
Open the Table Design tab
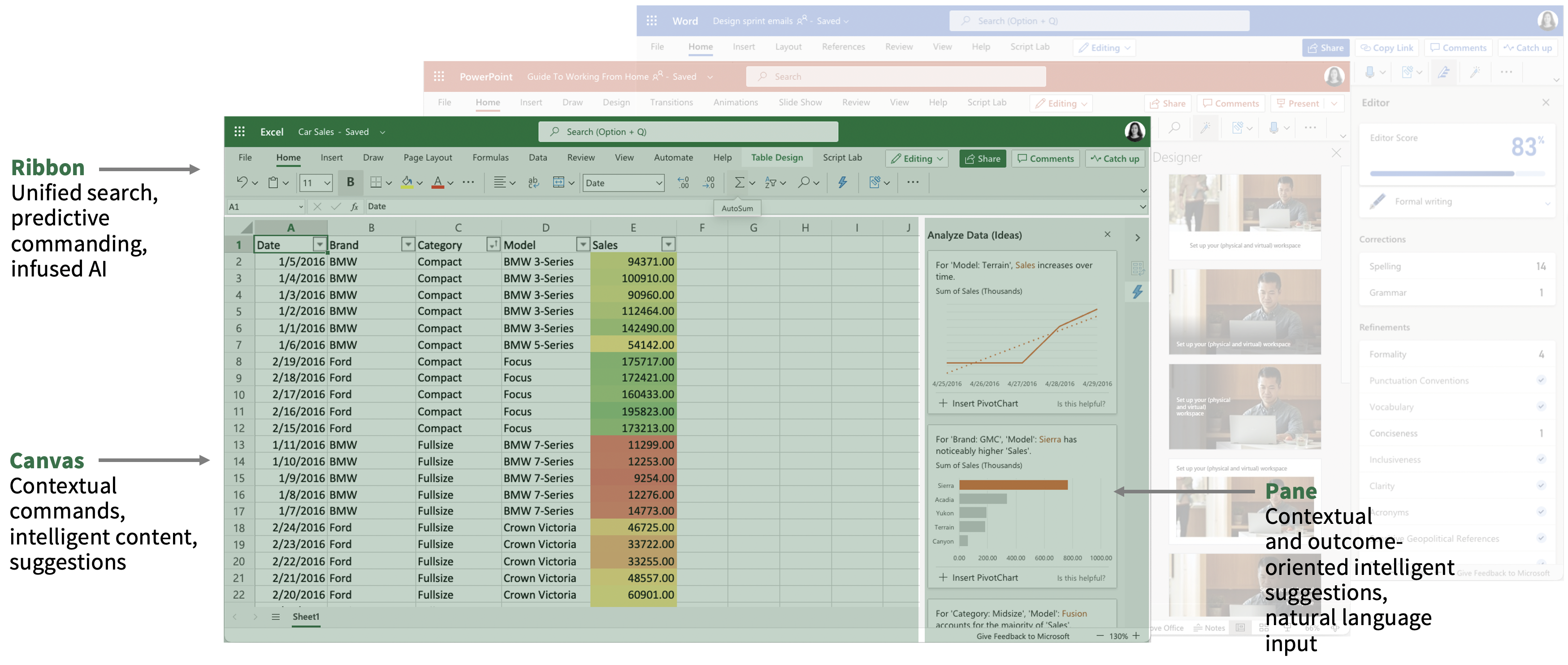coord(777,158)
